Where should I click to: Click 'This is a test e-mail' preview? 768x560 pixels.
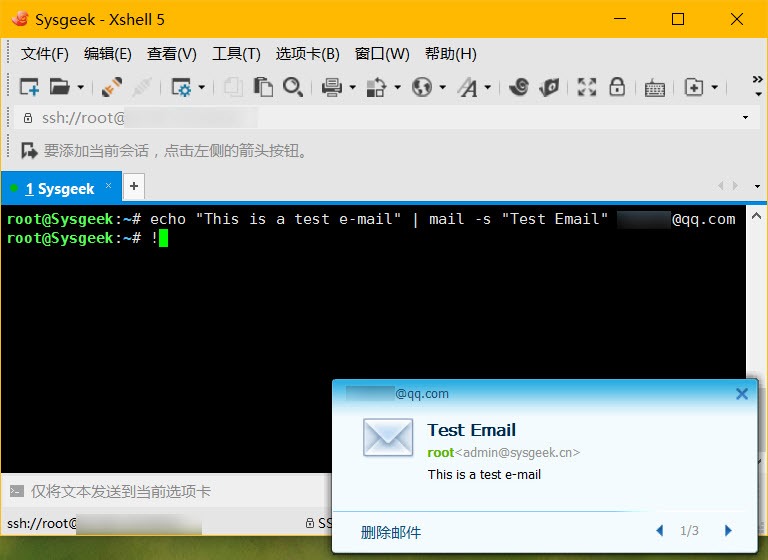pyautogui.click(x=484, y=474)
